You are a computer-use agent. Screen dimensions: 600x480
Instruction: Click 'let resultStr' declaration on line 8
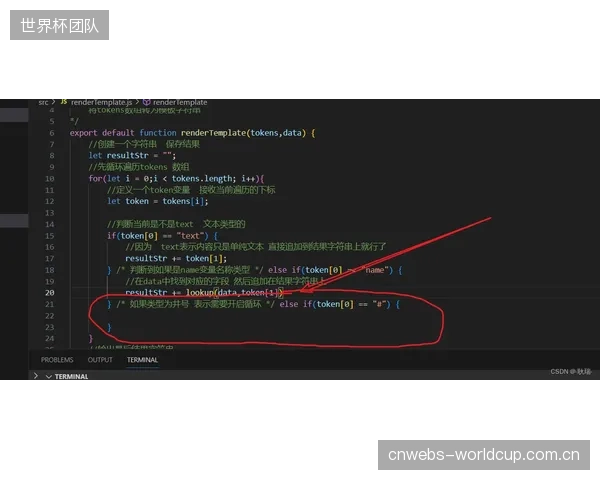coord(118,155)
